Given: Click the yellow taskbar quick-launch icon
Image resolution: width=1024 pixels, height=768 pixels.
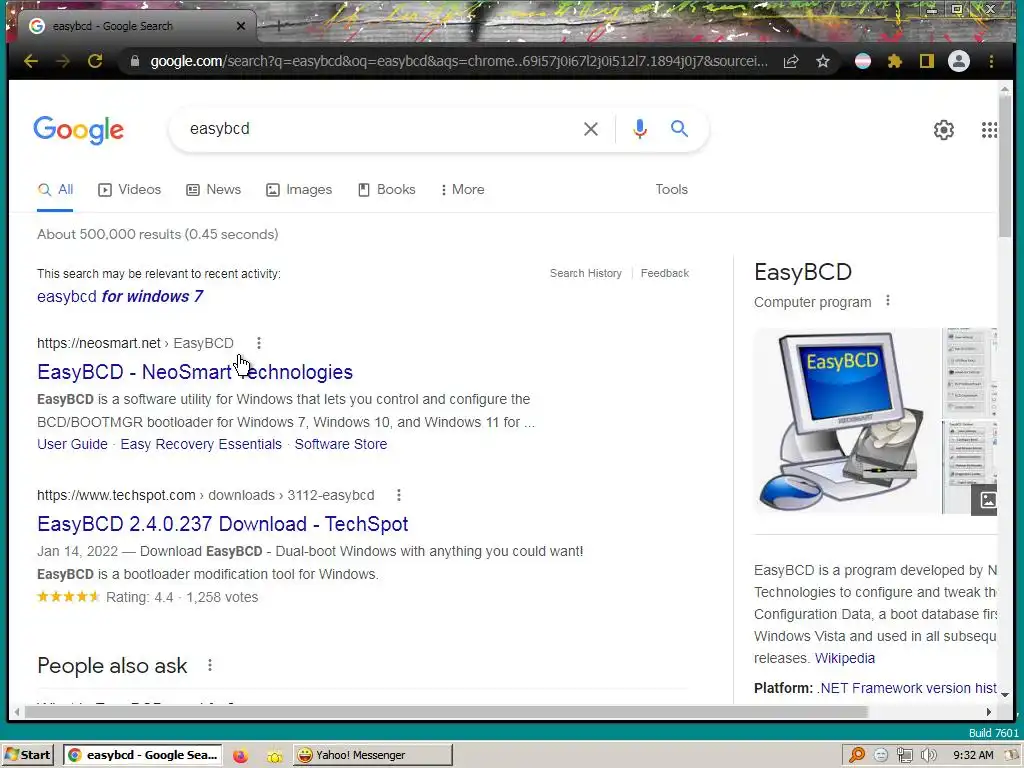Looking at the screenshot, I should pos(275,756).
